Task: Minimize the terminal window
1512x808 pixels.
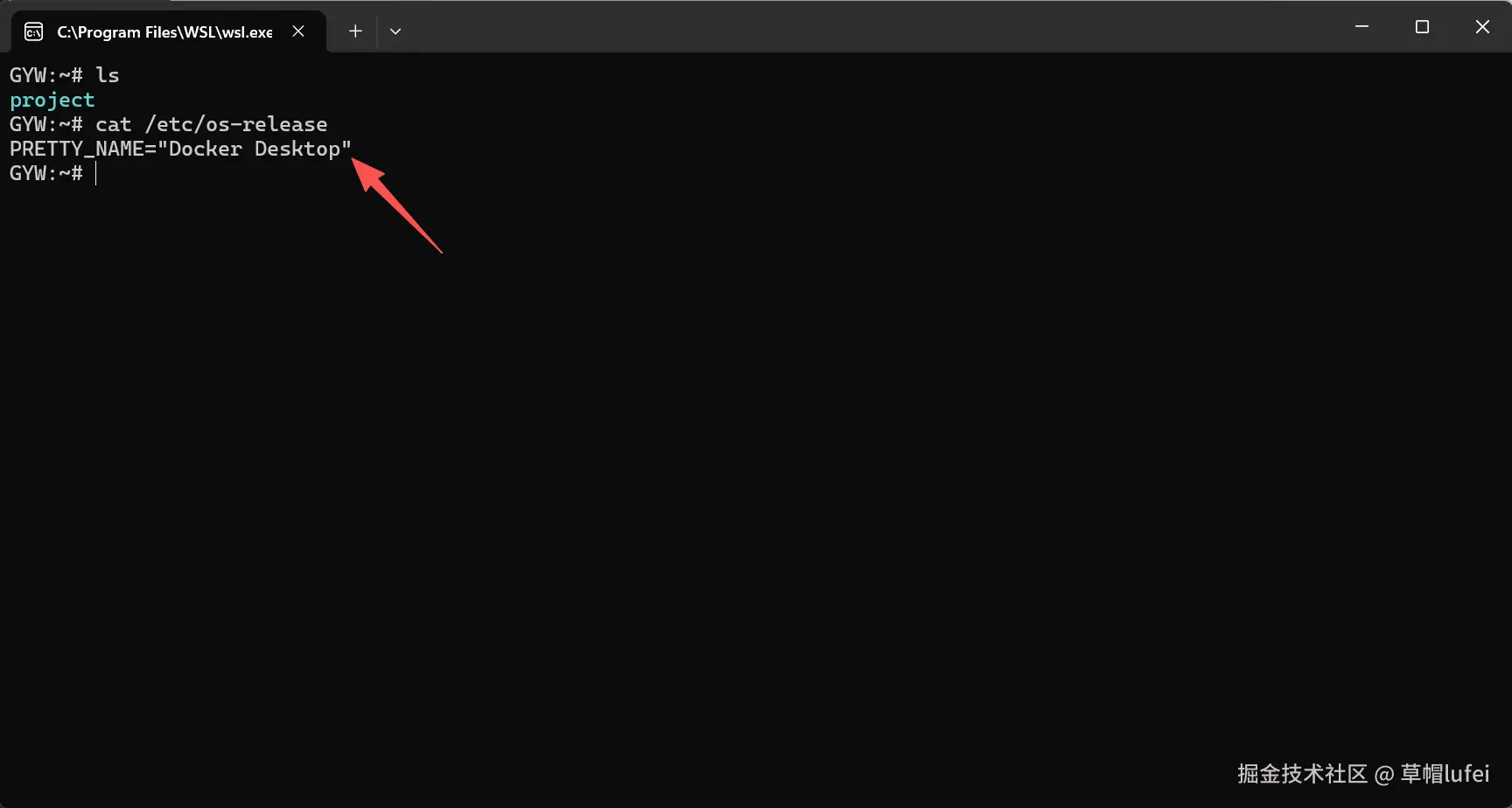Action: [1361, 27]
